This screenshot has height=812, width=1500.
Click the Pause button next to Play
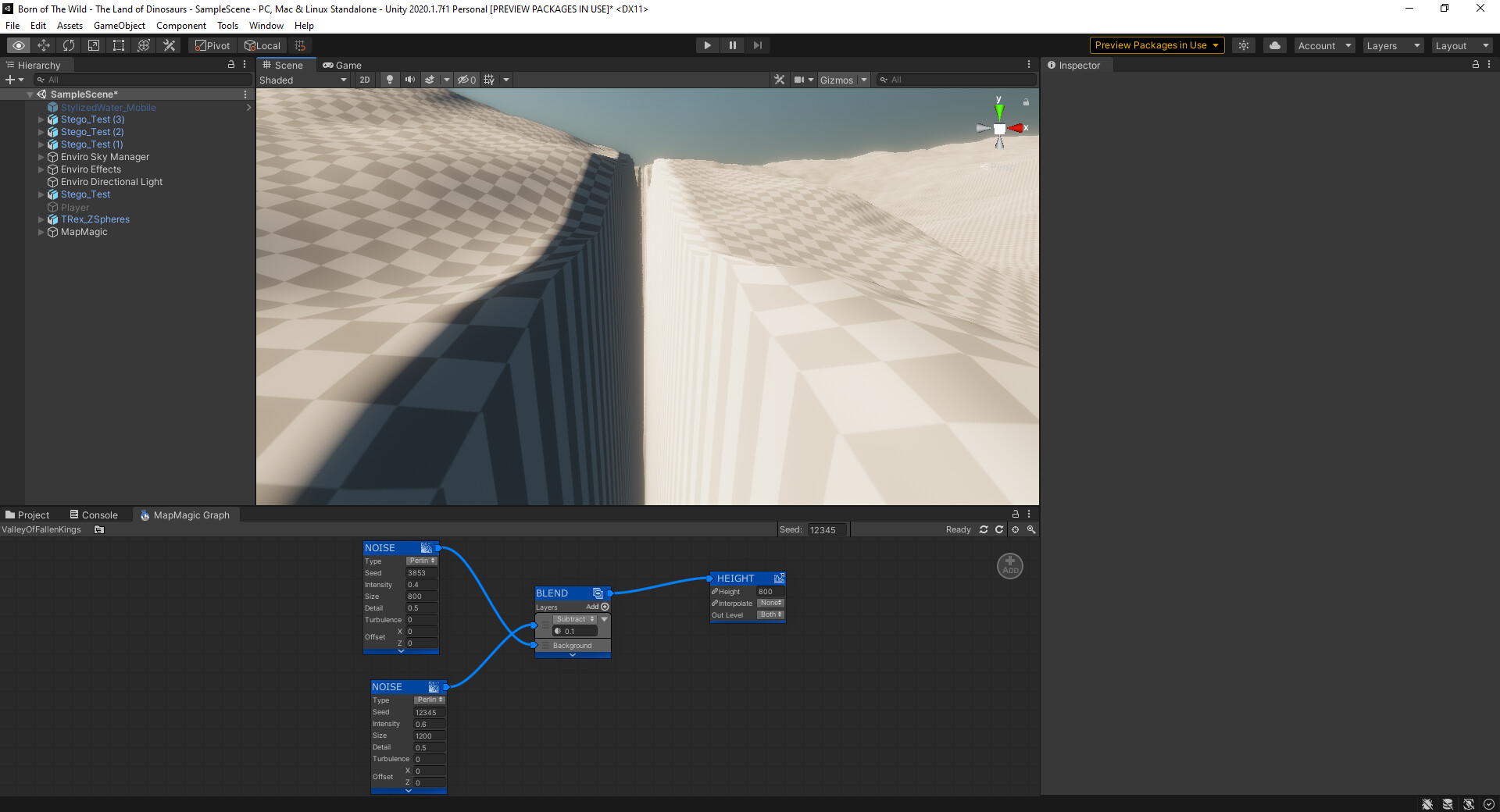pos(732,45)
